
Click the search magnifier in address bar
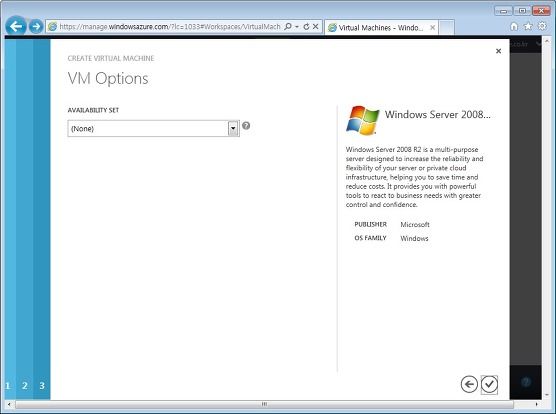point(288,27)
